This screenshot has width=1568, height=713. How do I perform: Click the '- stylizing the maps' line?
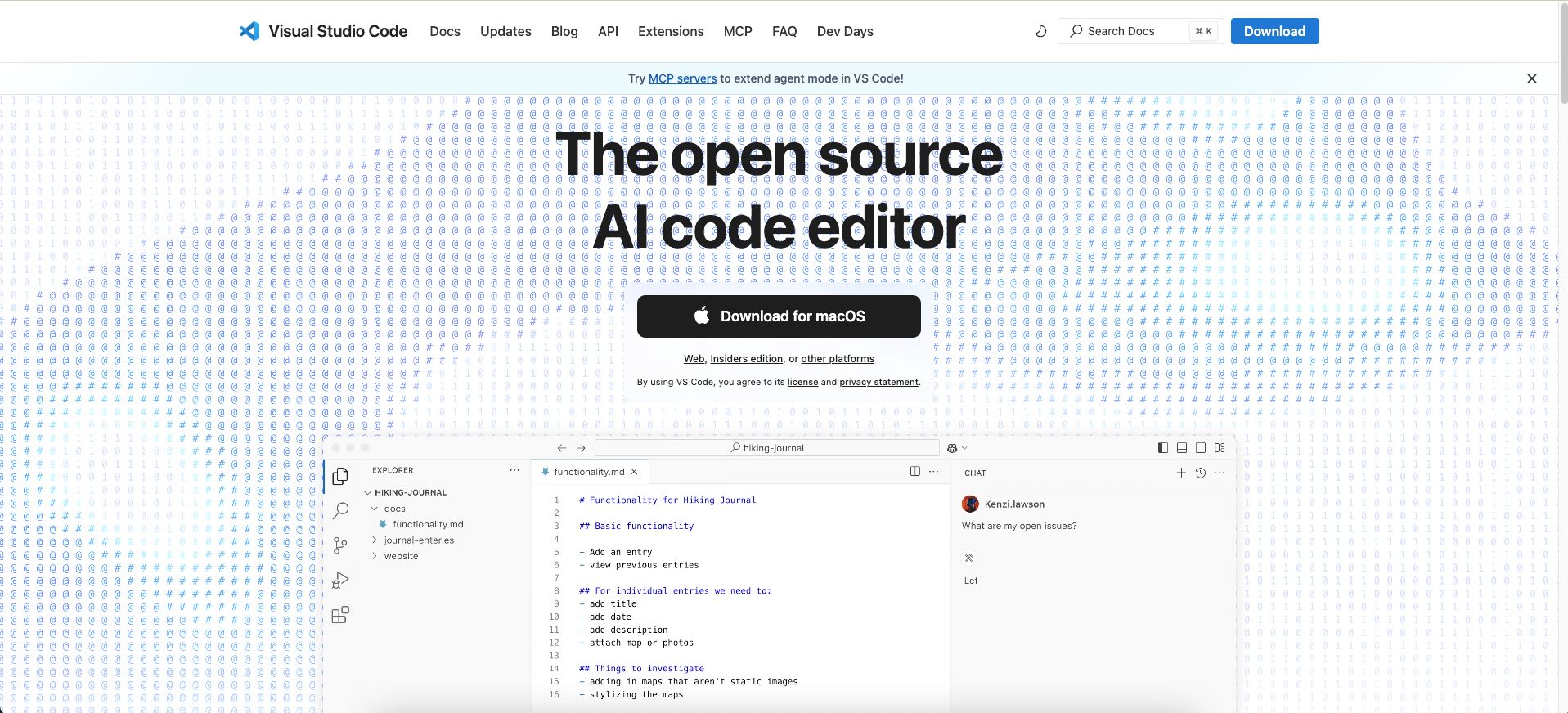631,694
